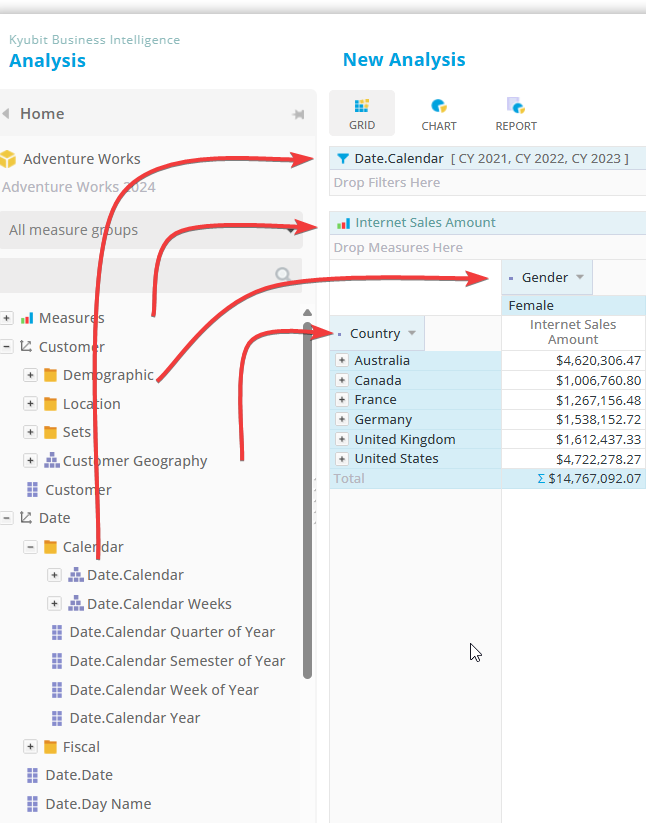Expand the Measures node
646x823 pixels.
click(7, 318)
